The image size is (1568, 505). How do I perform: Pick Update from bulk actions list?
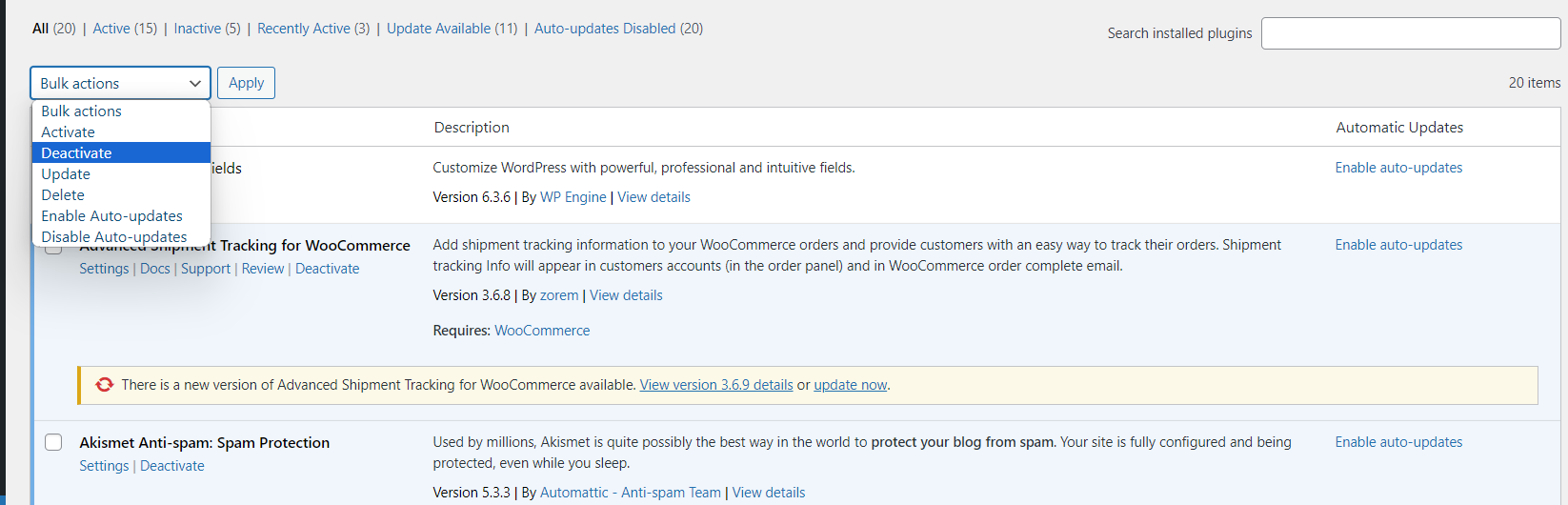coord(121,174)
